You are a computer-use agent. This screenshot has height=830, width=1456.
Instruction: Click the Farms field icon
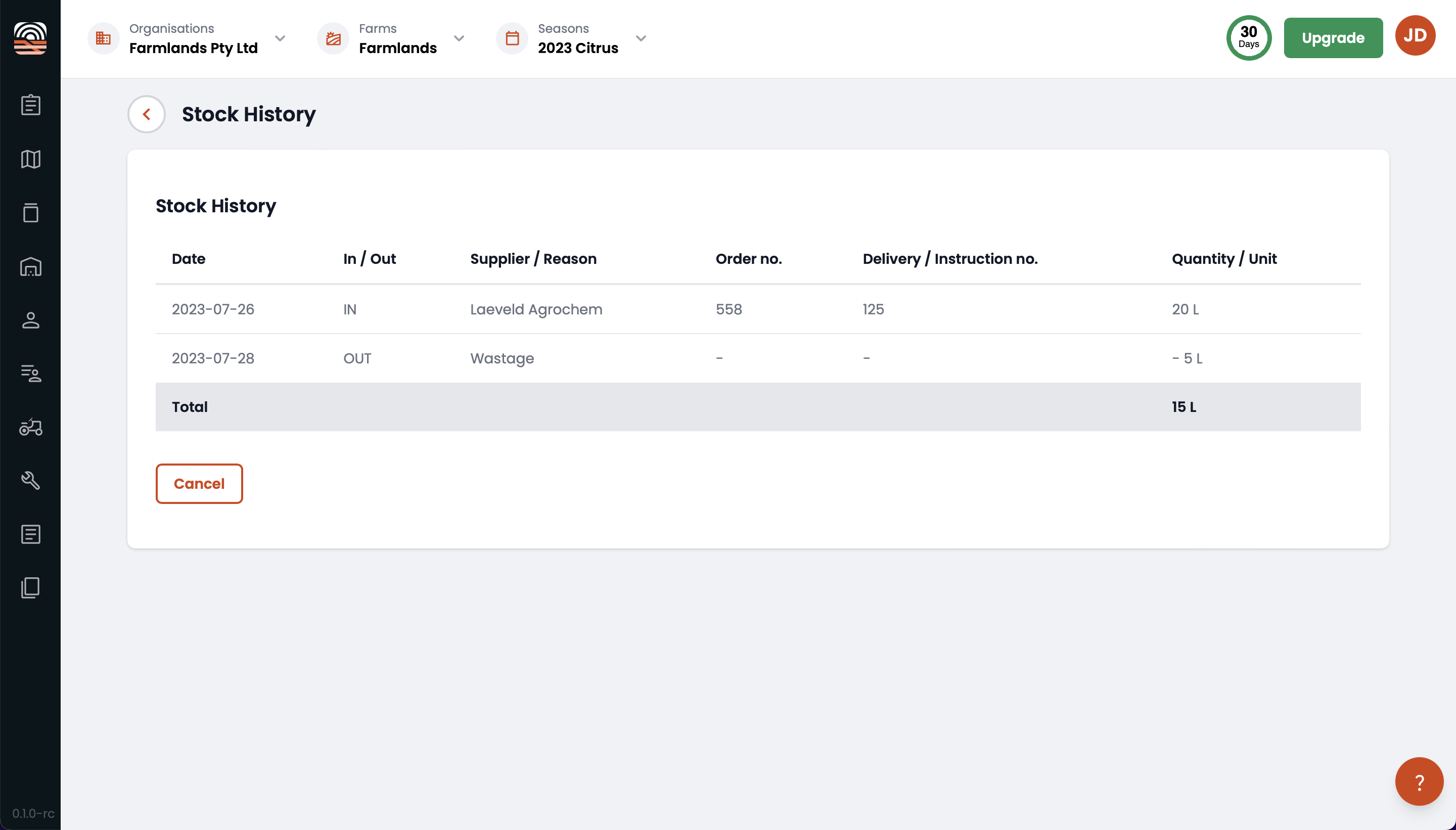pos(333,38)
